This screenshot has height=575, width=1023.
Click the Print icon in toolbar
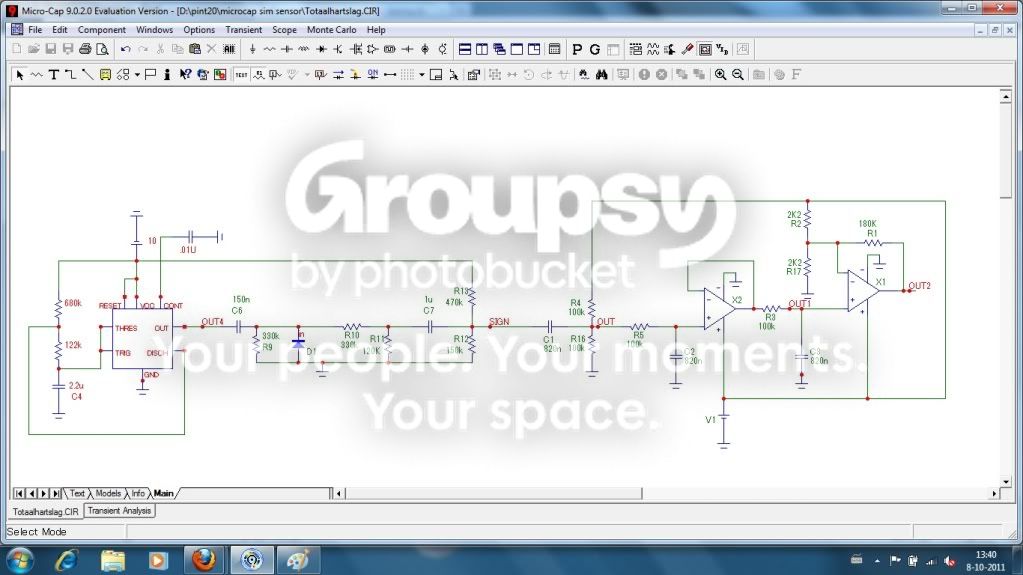point(85,49)
